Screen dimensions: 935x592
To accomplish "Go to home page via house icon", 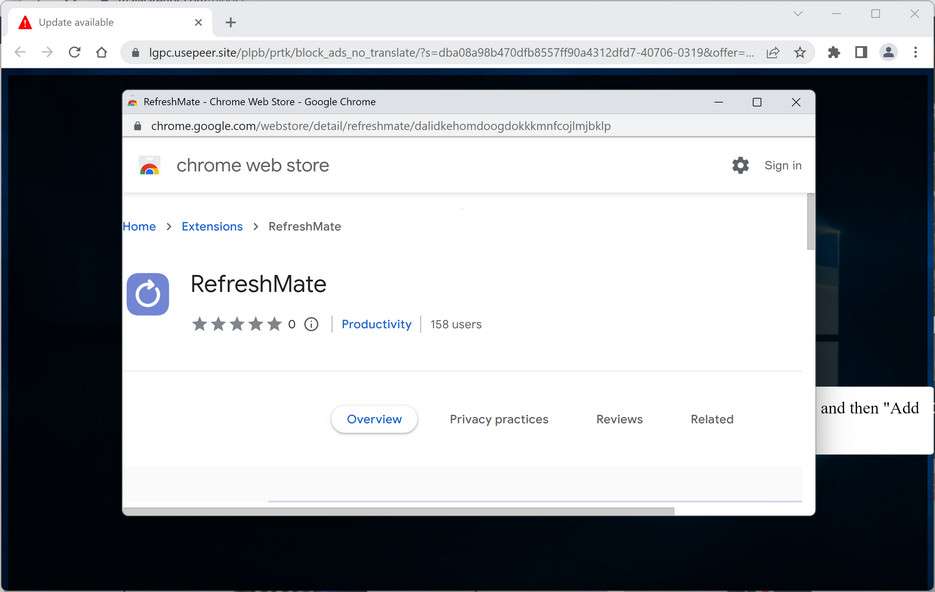I will coord(101,52).
